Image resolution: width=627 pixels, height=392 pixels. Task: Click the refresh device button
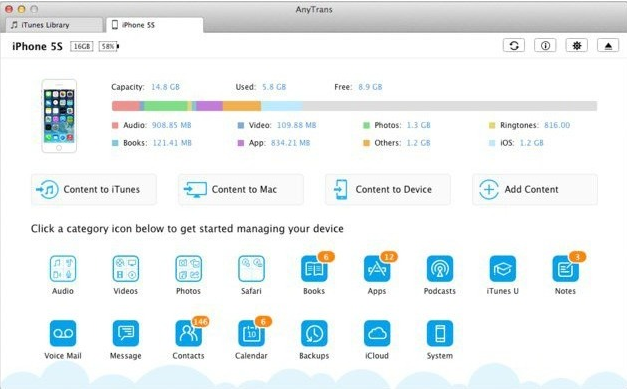(x=514, y=46)
